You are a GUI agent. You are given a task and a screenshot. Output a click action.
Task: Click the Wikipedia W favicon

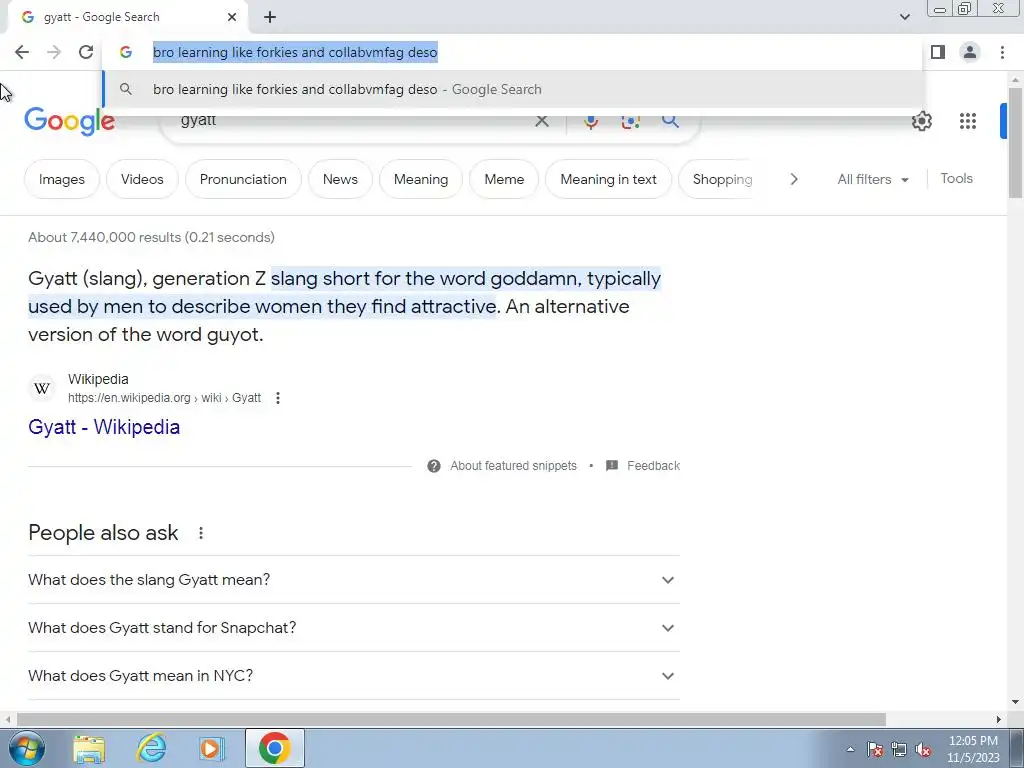coord(42,389)
